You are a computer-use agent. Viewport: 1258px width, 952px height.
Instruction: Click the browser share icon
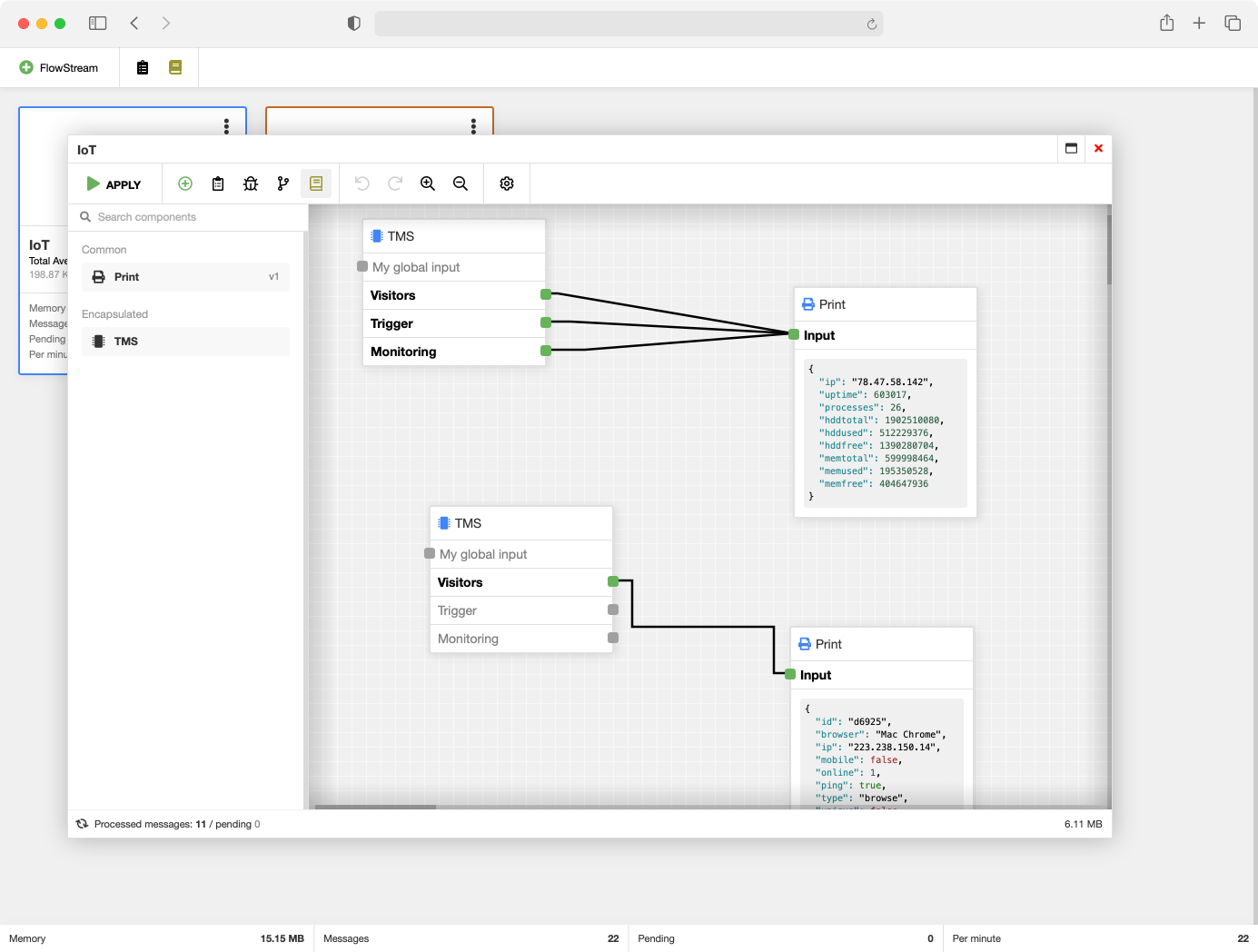pyautogui.click(x=1167, y=23)
